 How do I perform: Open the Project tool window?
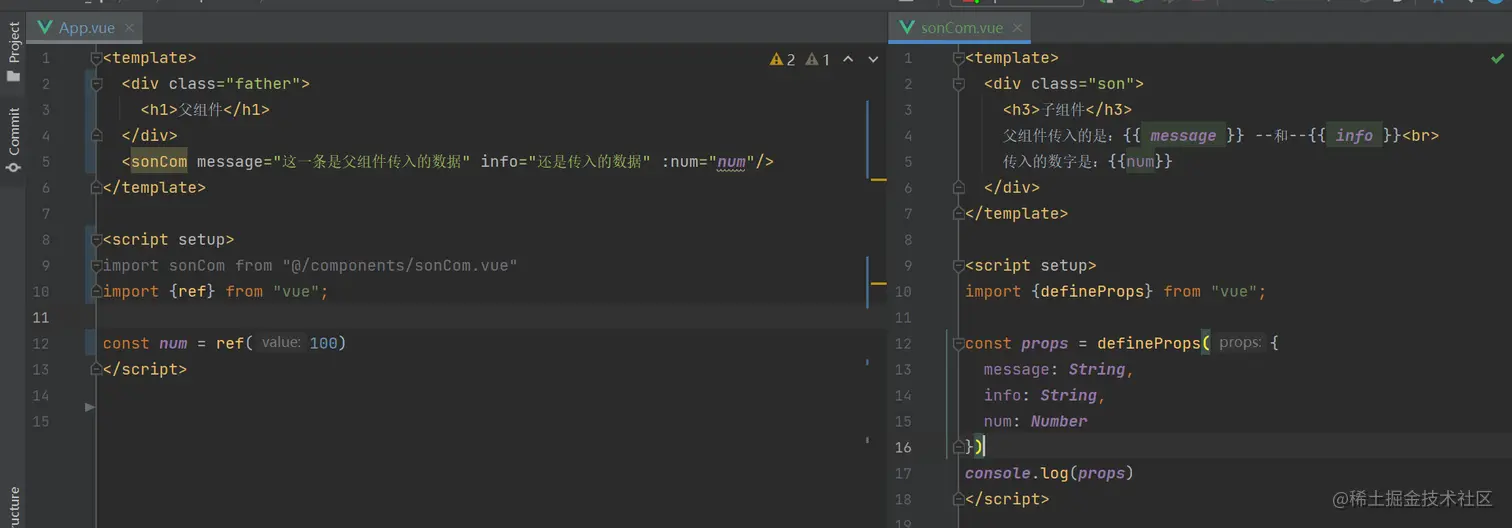pos(13,53)
